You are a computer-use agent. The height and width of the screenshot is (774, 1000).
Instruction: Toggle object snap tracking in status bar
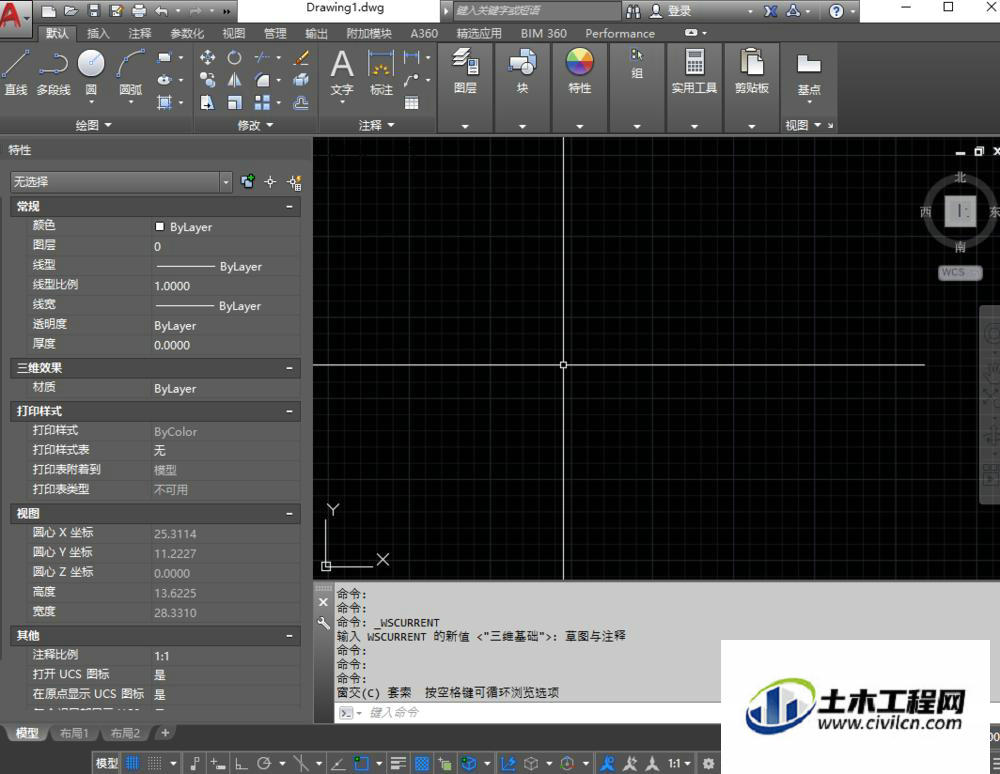click(x=338, y=763)
